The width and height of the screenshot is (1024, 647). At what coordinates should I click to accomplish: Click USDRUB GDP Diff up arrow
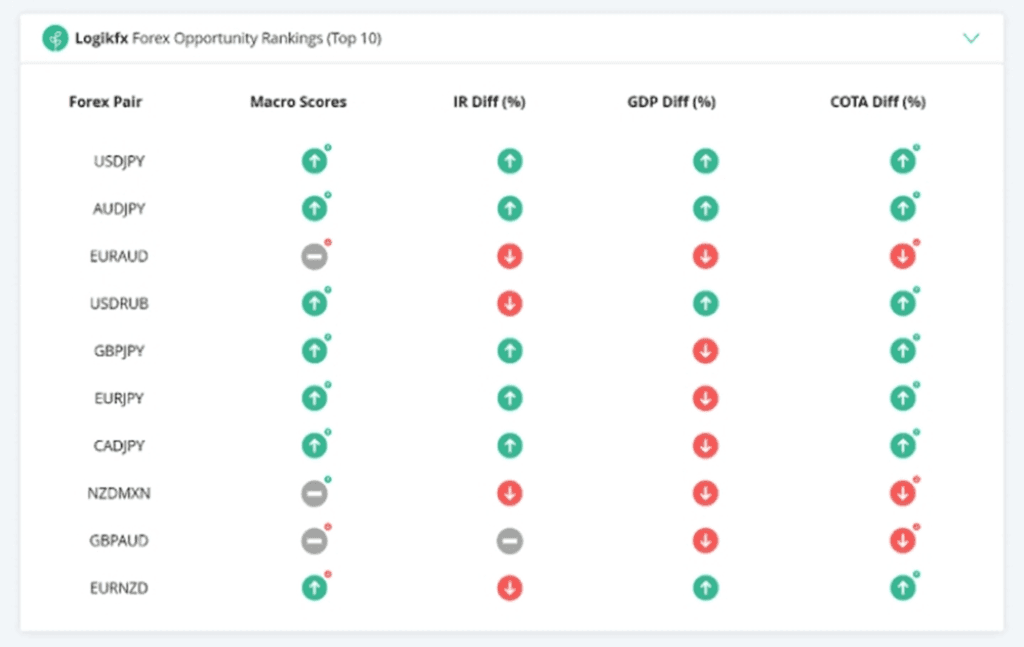(x=705, y=303)
